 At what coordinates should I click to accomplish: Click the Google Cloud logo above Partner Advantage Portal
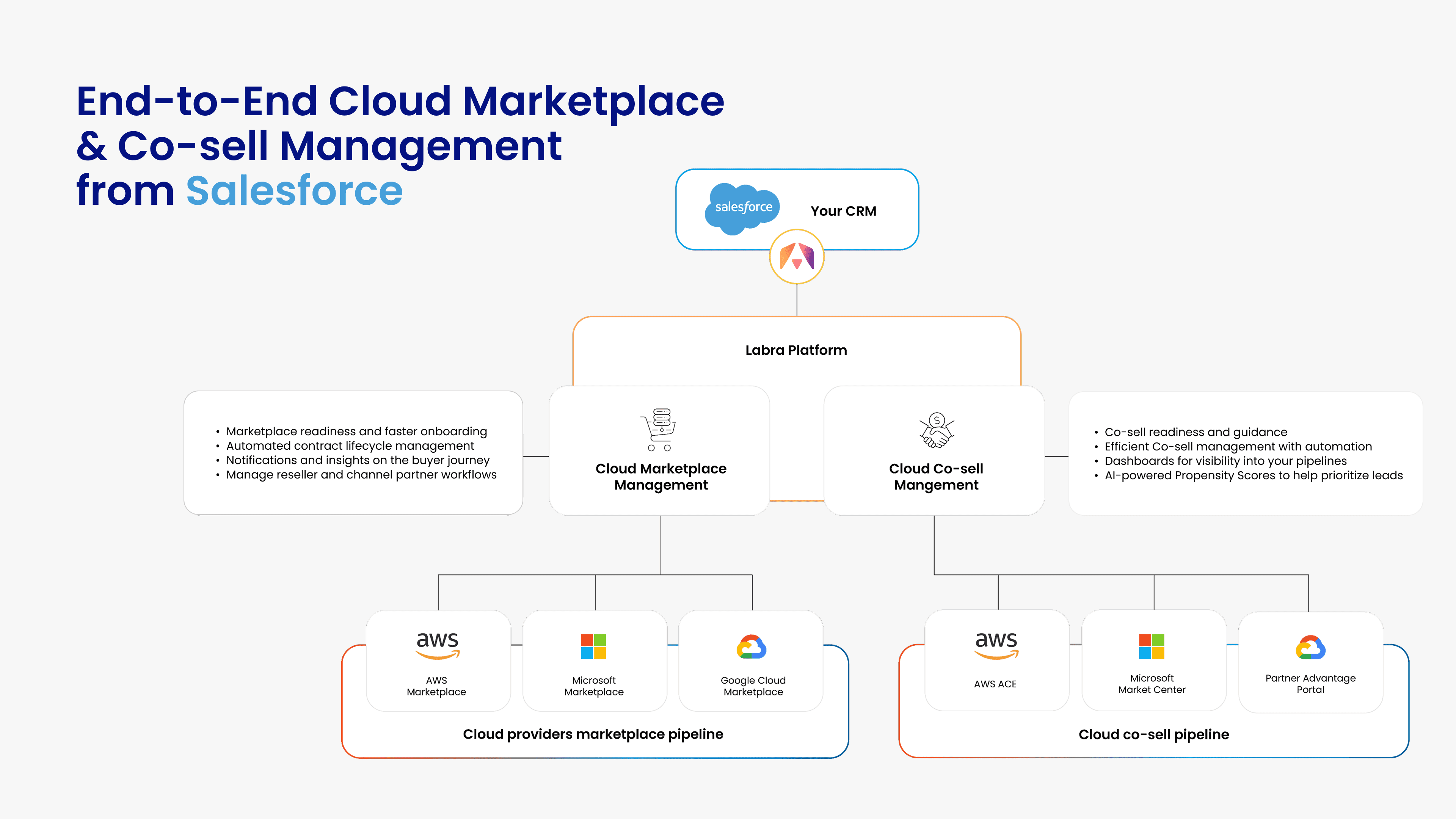coord(1311,648)
